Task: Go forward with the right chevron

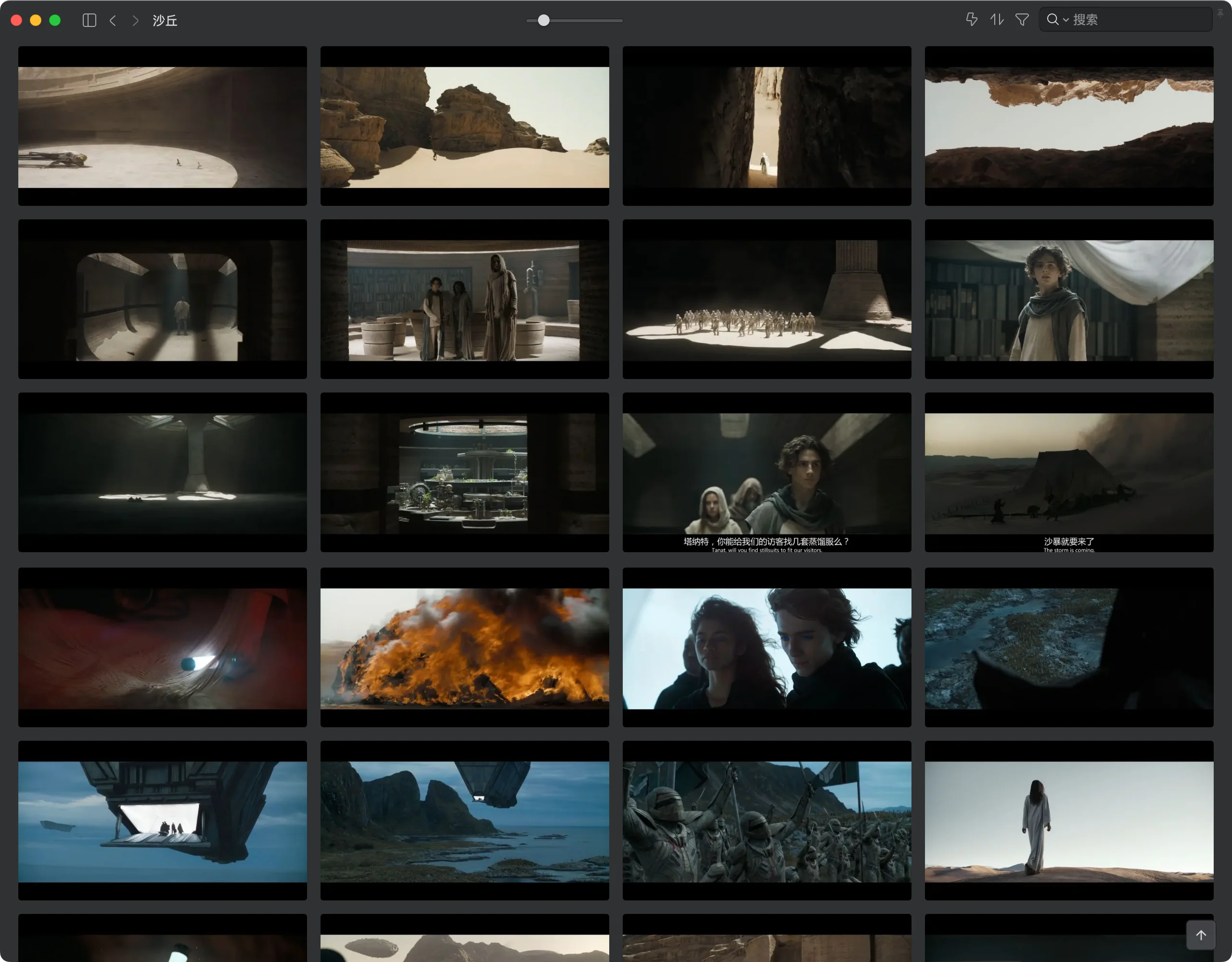Action: coord(135,20)
